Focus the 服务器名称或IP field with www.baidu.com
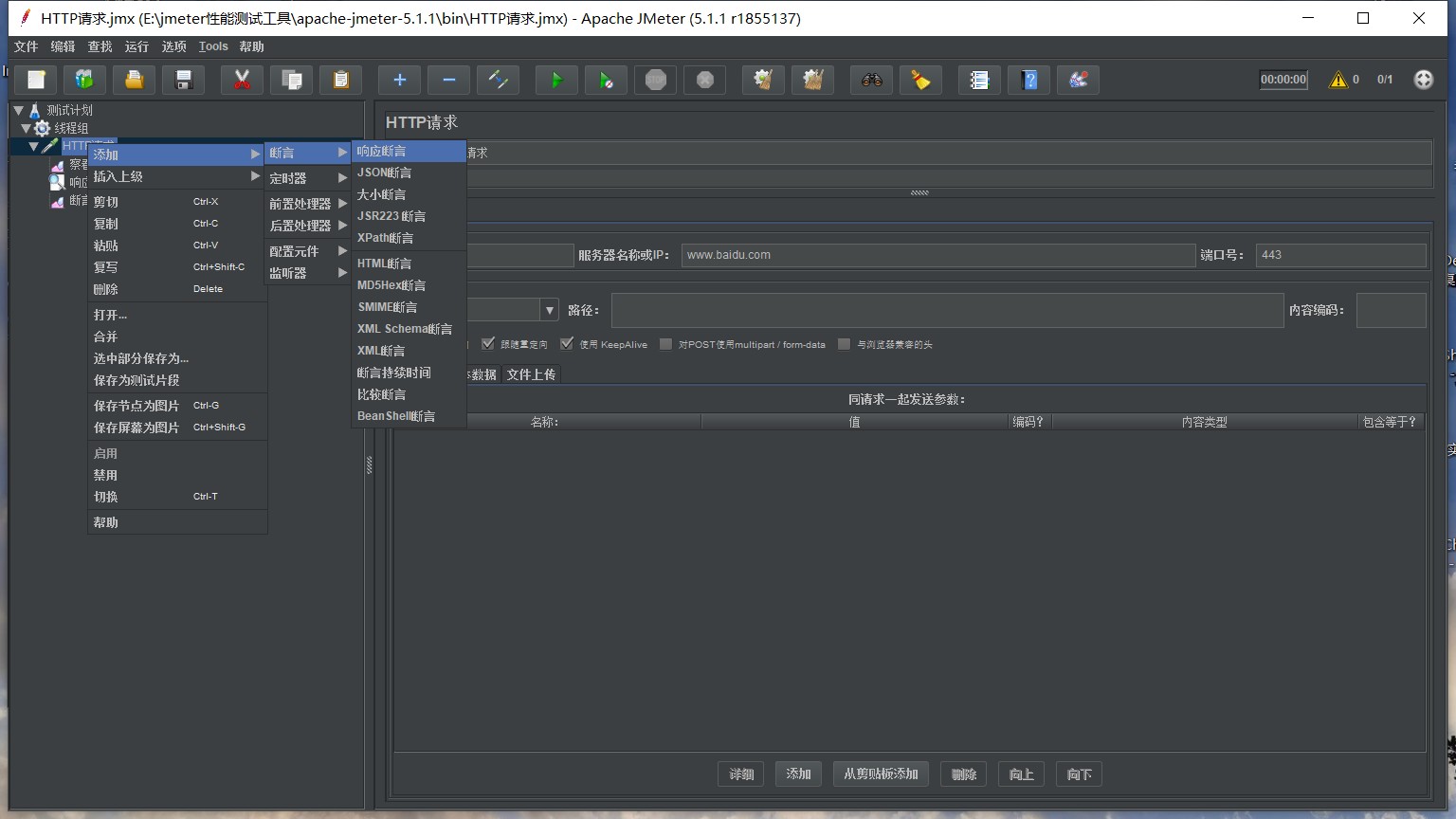This screenshot has height=819, width=1456. click(938, 255)
